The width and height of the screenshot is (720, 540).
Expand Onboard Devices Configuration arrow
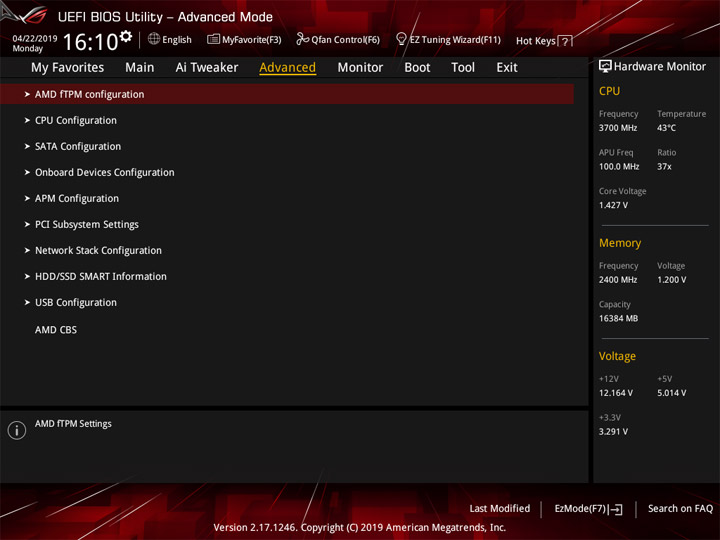27,173
